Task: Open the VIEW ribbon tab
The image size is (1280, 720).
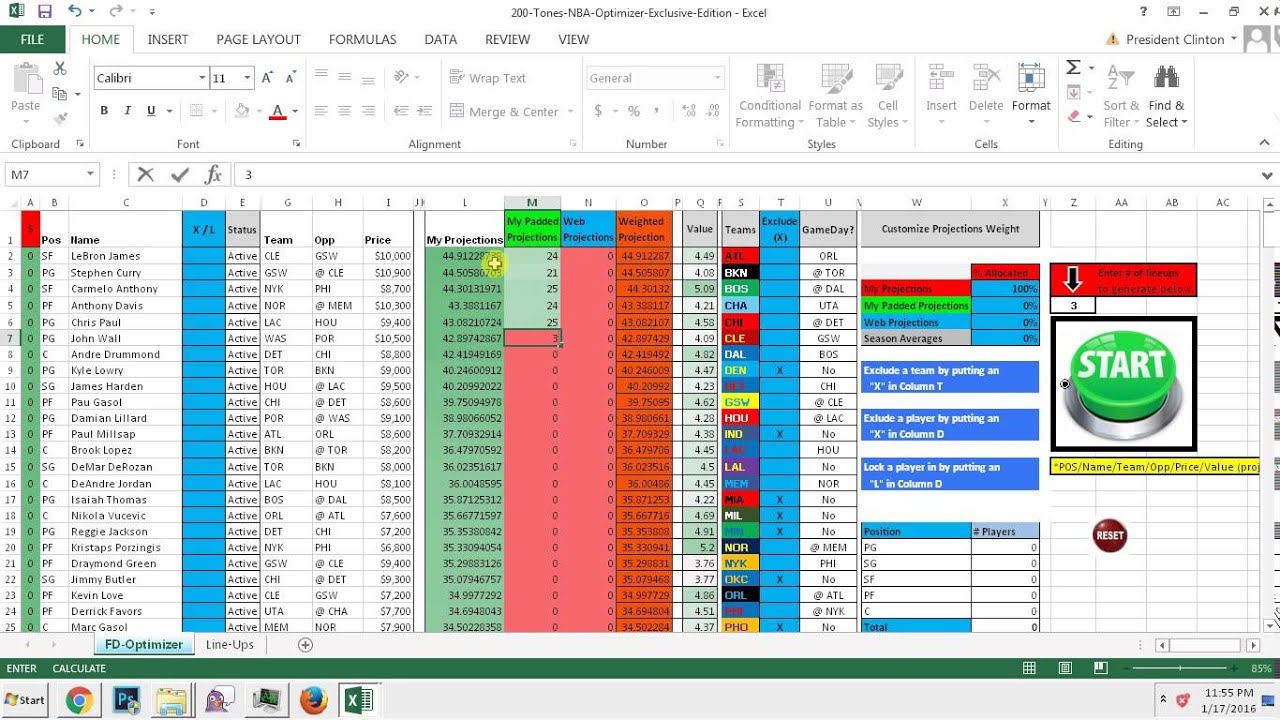Action: 573,39
